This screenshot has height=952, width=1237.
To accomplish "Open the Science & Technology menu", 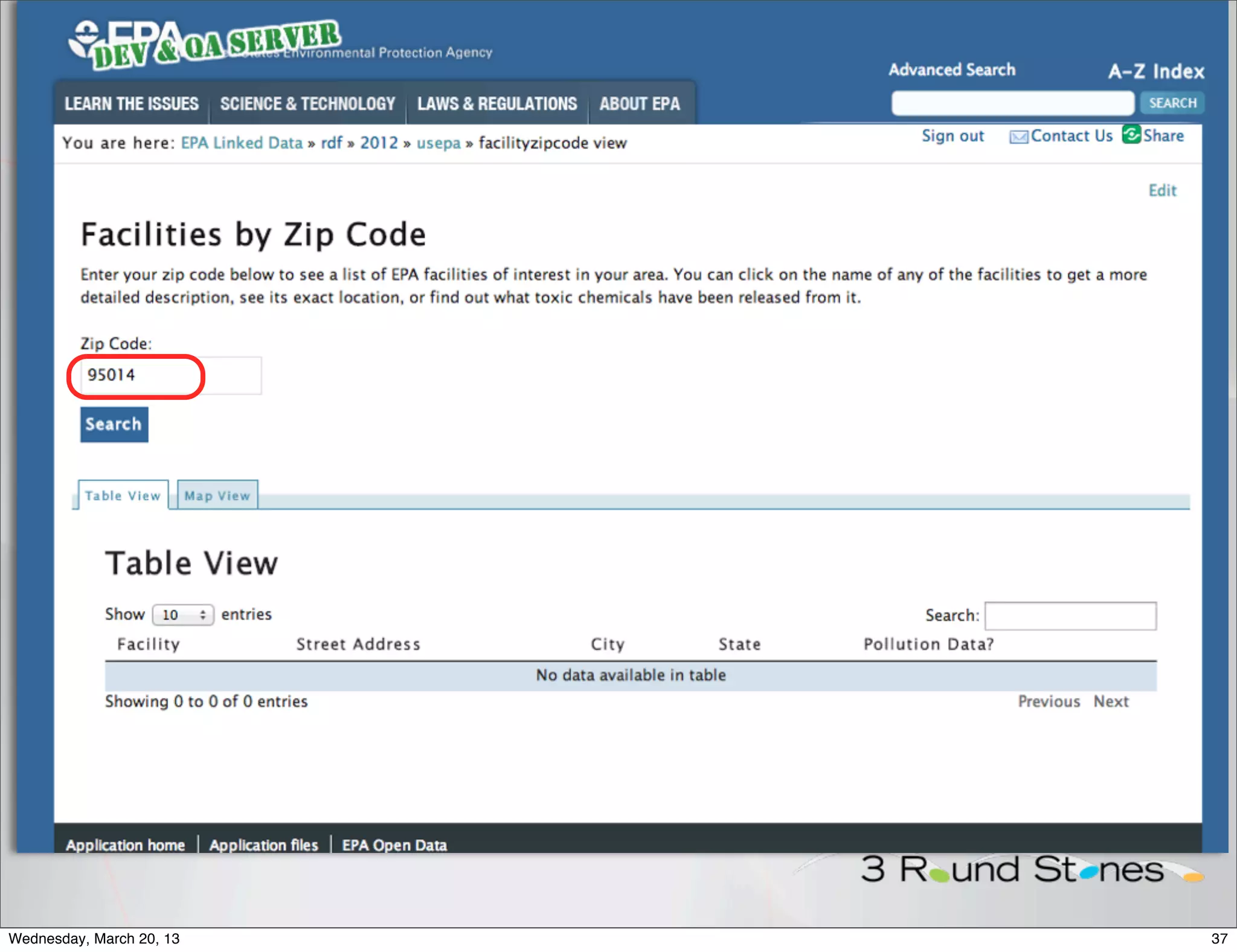I will (x=307, y=104).
